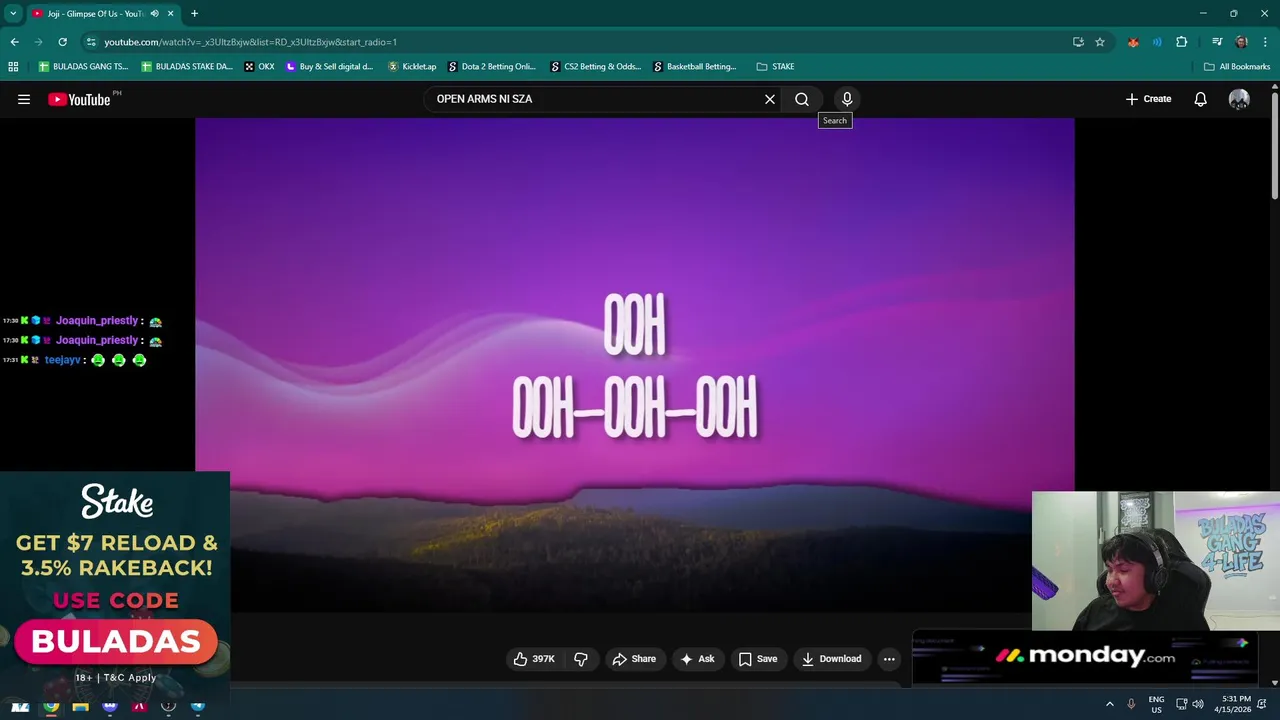Open the YouTube guide hamburger menu
Viewport: 1280px width, 720px height.
tap(24, 99)
